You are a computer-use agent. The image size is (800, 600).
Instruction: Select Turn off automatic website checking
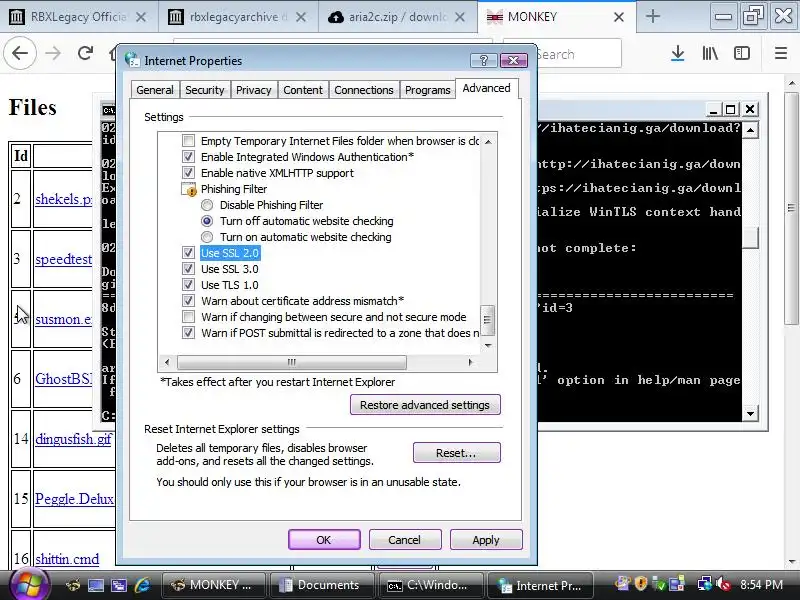(207, 221)
